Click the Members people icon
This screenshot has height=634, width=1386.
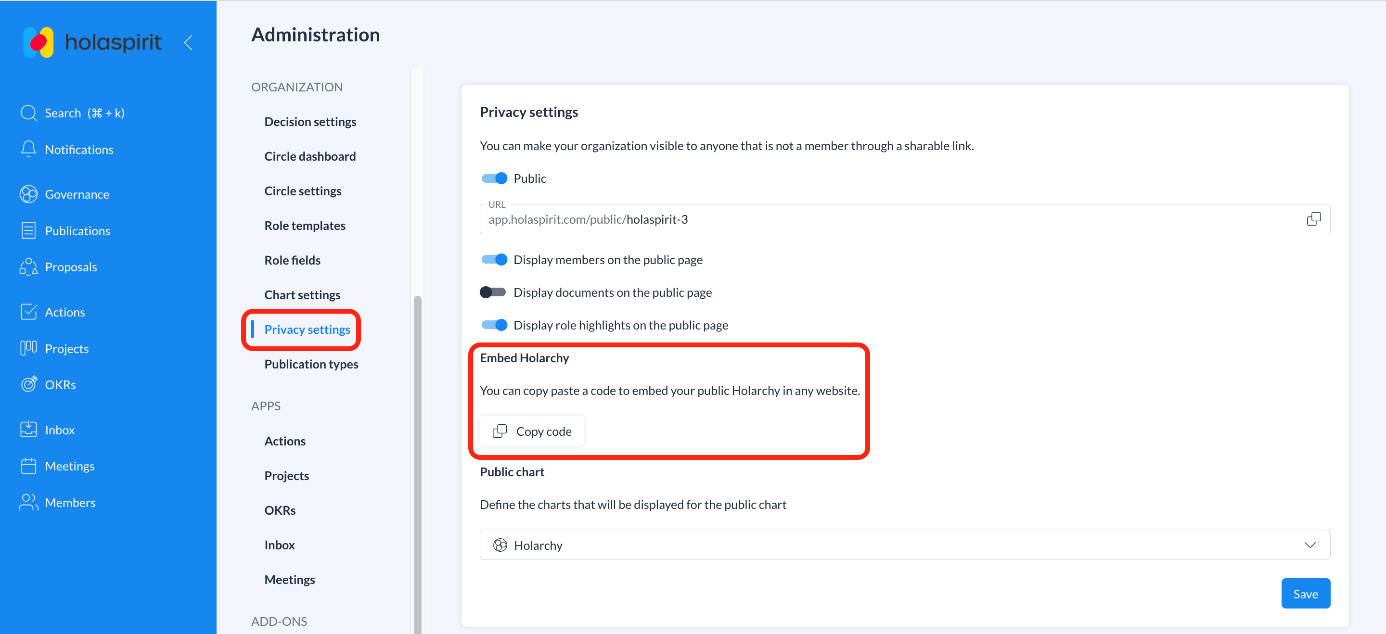click(29, 502)
